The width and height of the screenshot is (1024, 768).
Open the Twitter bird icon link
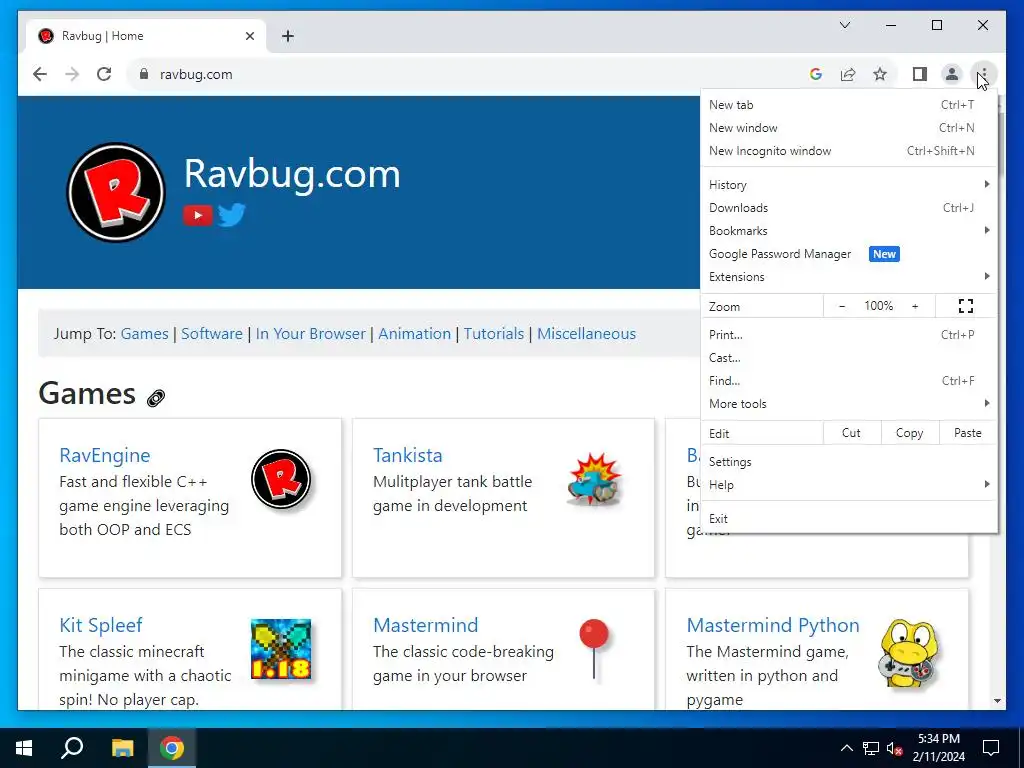(x=231, y=215)
